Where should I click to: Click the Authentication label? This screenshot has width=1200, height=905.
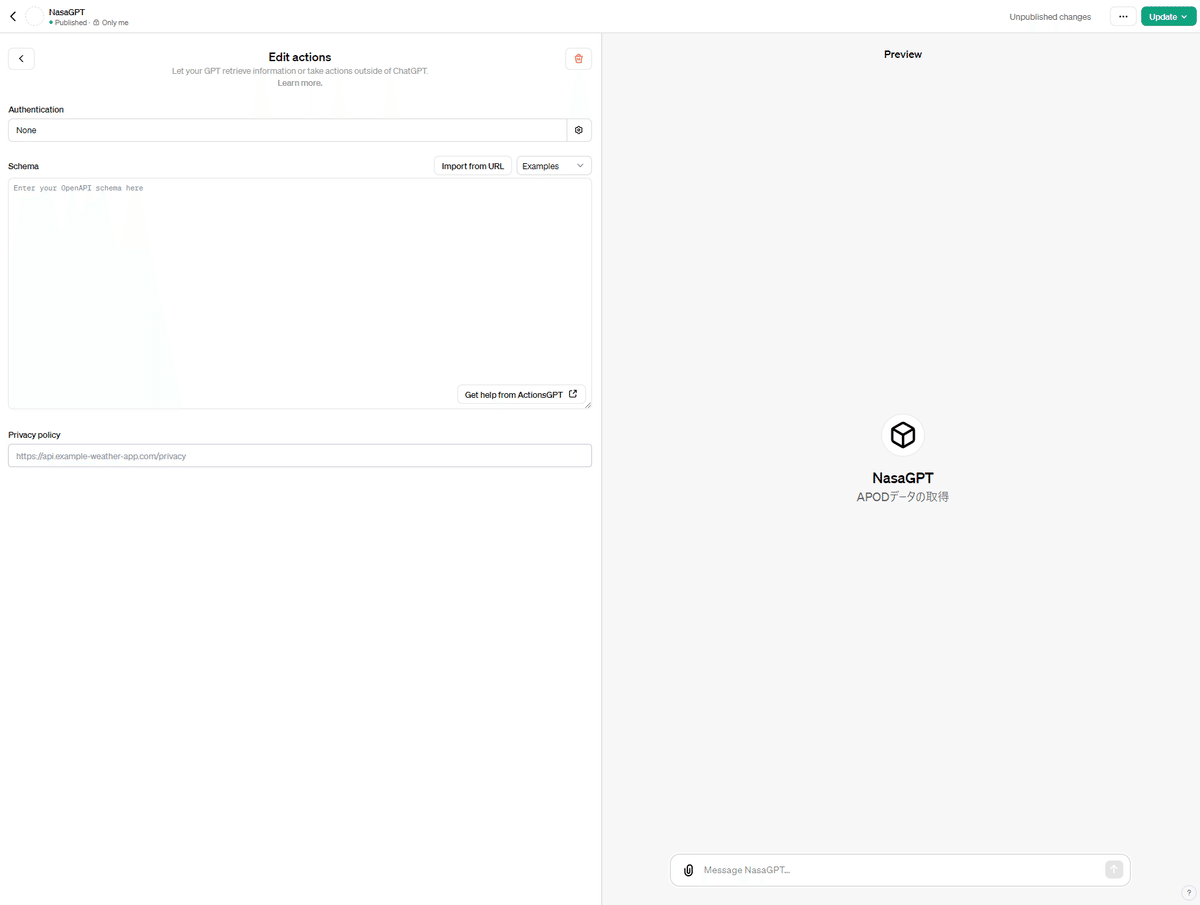(36, 109)
